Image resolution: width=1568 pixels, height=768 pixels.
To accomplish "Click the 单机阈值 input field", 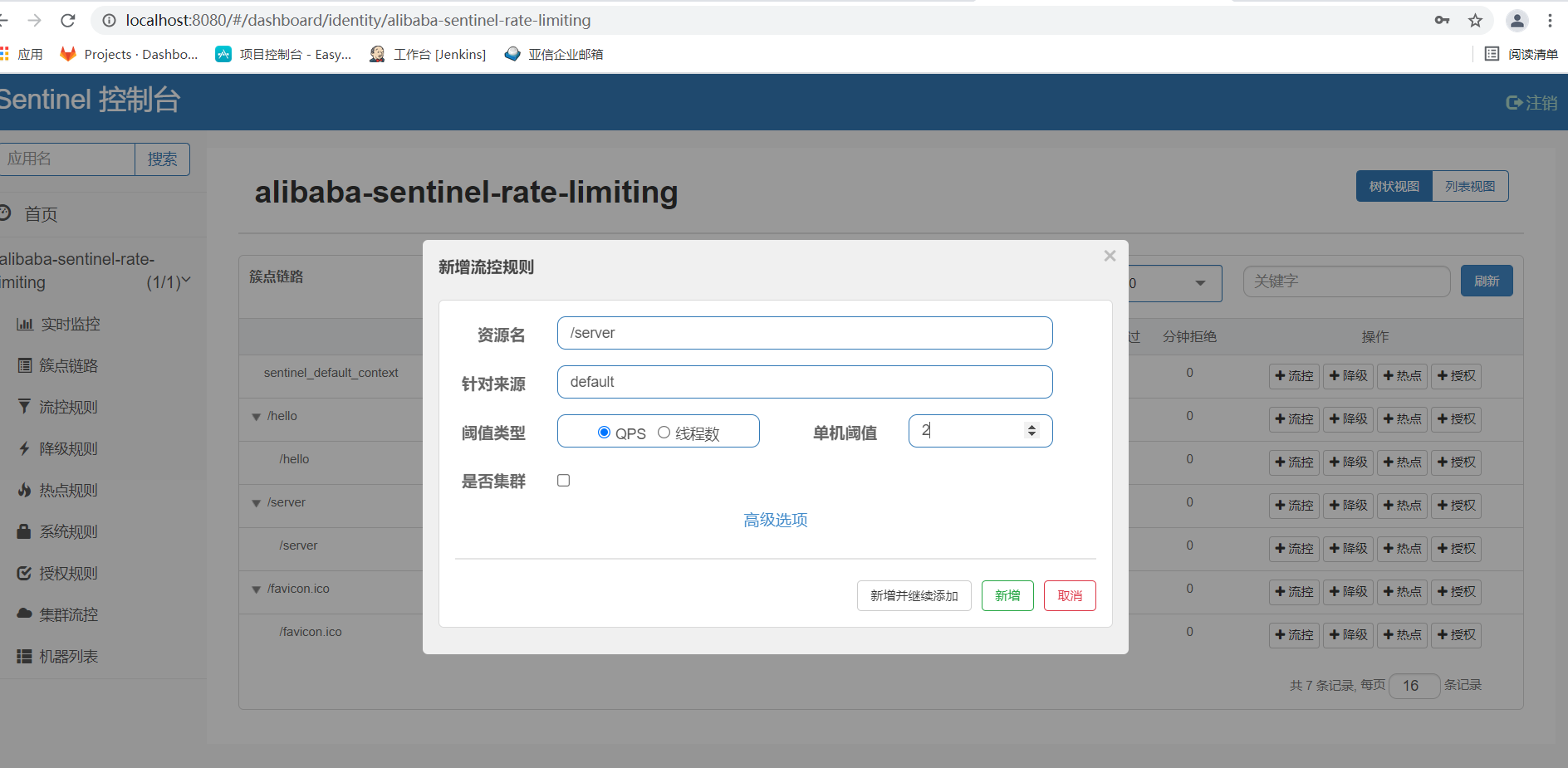I will (980, 431).
